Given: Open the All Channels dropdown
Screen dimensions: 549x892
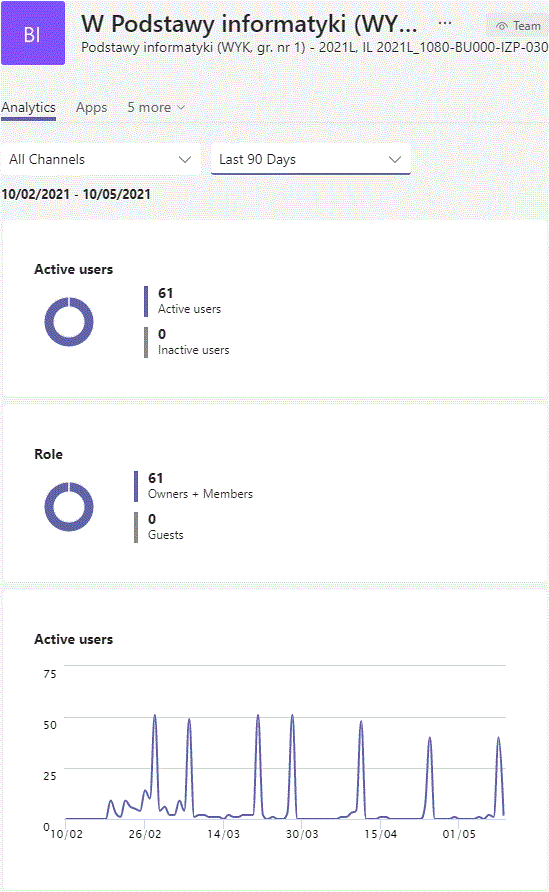Looking at the screenshot, I should pyautogui.click(x=101, y=159).
